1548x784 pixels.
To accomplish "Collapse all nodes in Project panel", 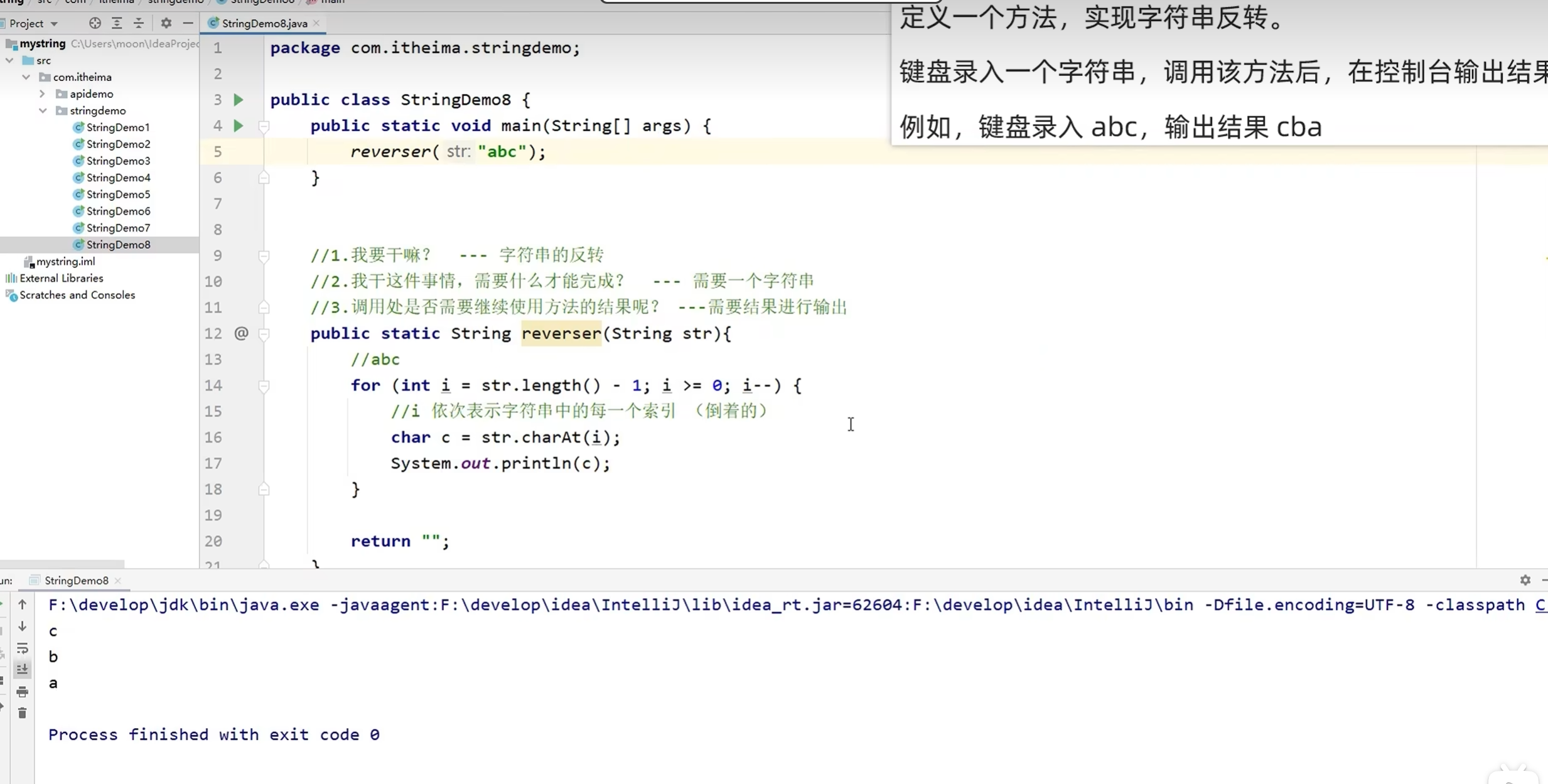I will click(139, 23).
